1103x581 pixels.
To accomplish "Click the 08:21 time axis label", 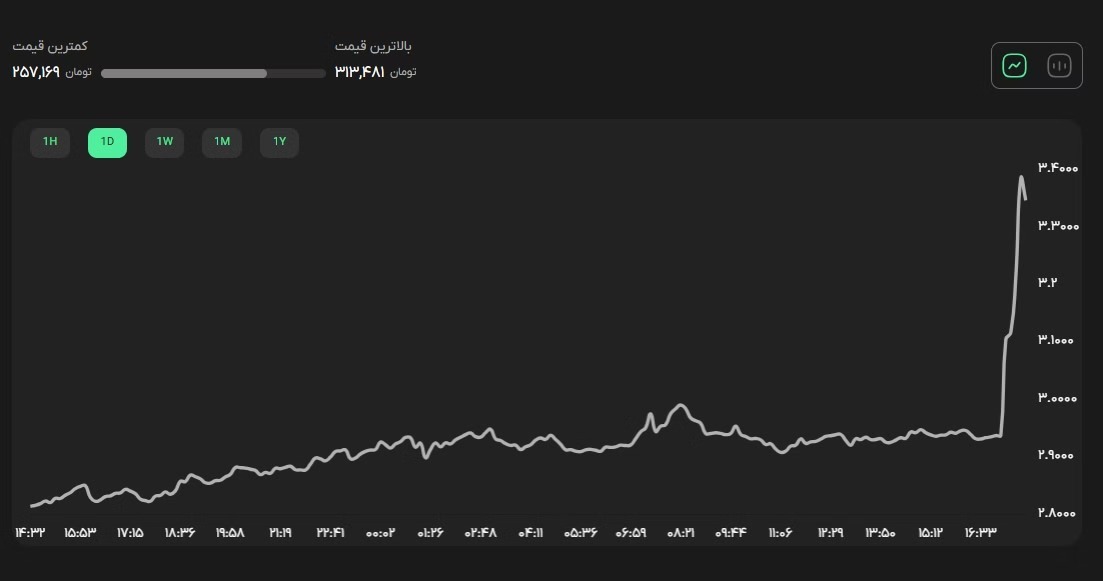I will [680, 533].
